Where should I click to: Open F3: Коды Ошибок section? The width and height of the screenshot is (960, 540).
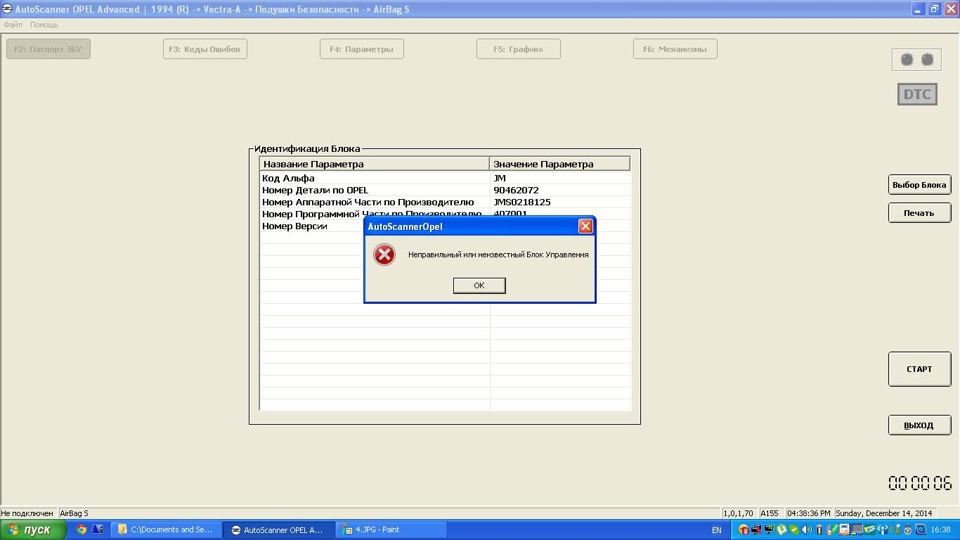click(205, 49)
